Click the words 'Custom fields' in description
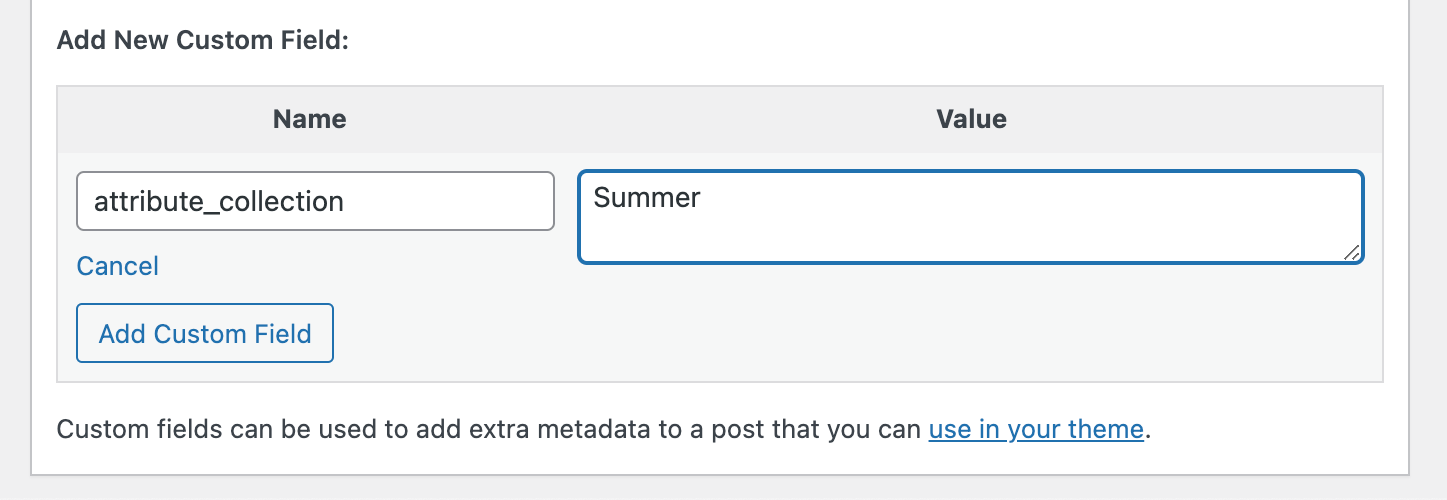 click(x=126, y=430)
